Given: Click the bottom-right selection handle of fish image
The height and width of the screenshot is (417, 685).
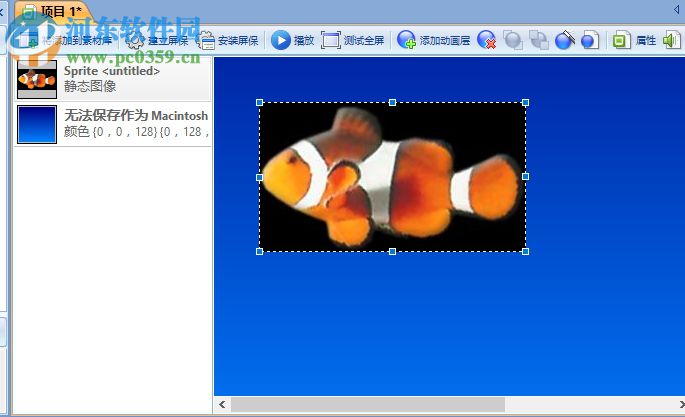Looking at the screenshot, I should (x=526, y=252).
